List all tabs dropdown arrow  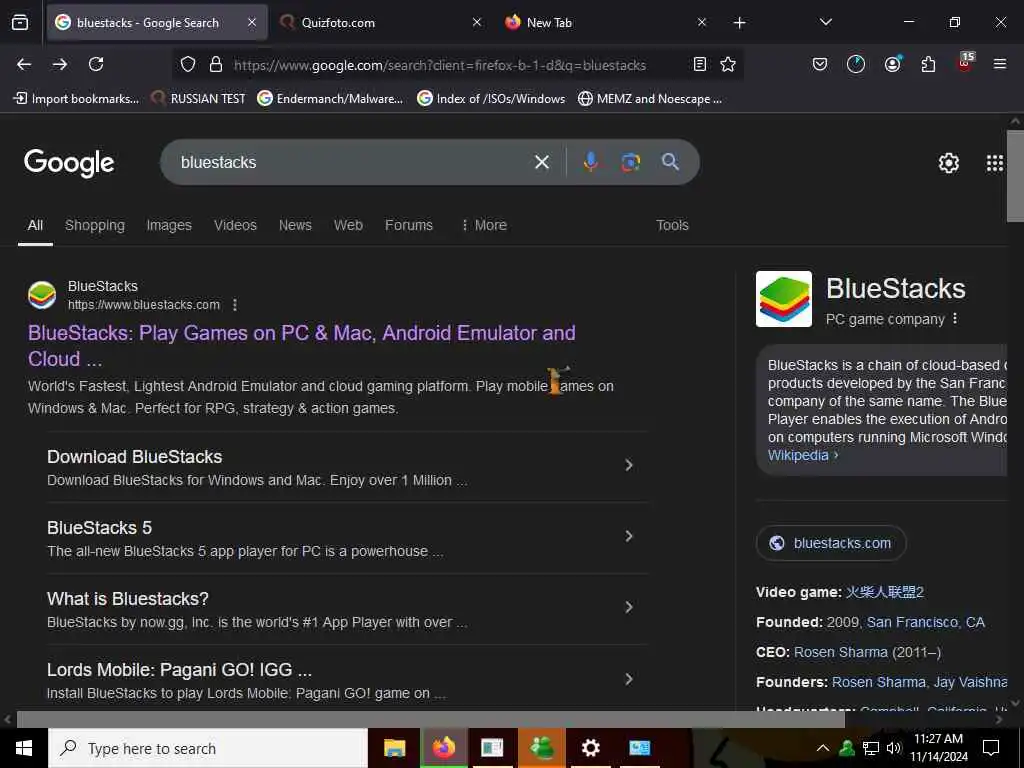(x=825, y=22)
